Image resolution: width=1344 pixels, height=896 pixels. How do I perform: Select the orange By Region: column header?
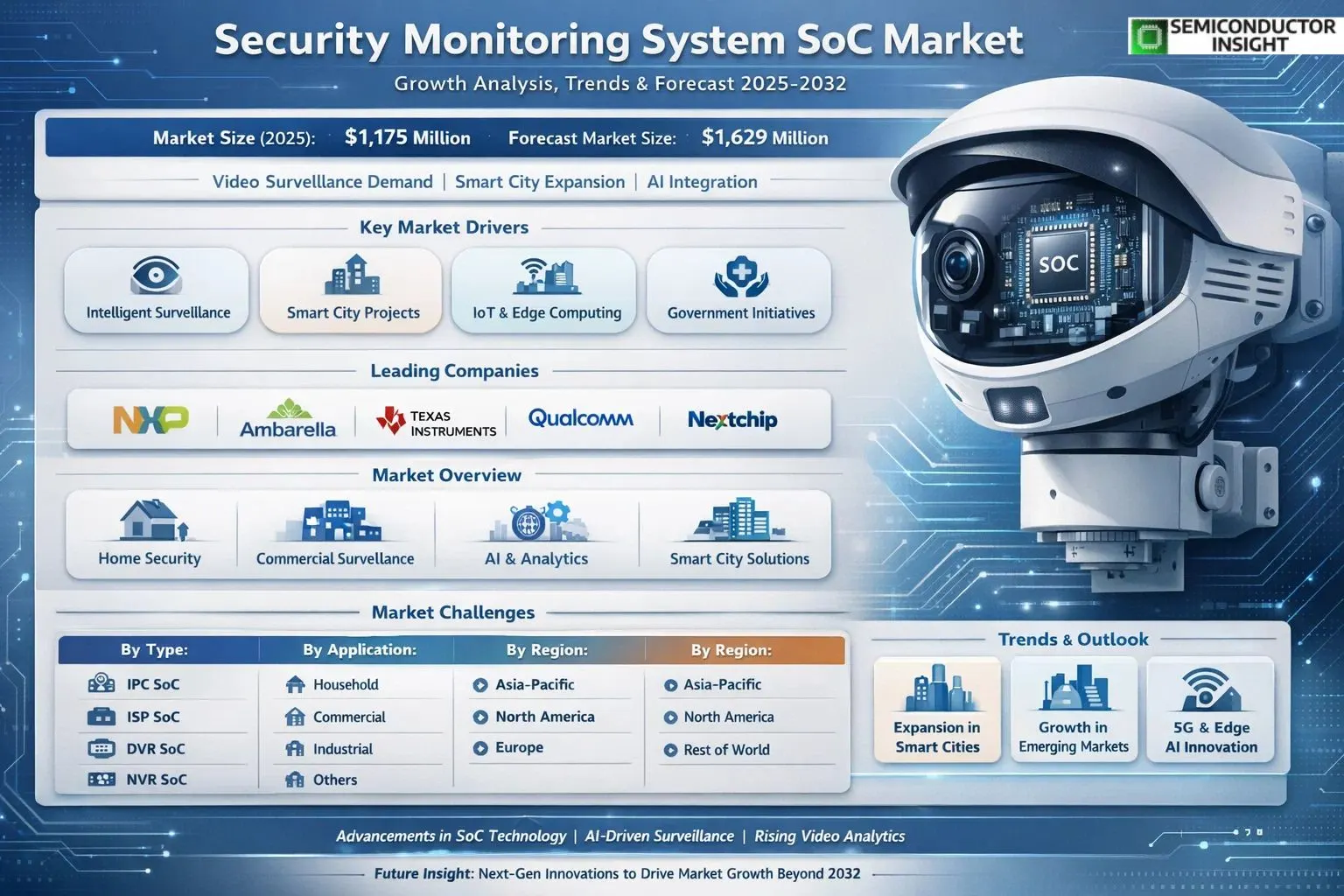[731, 650]
